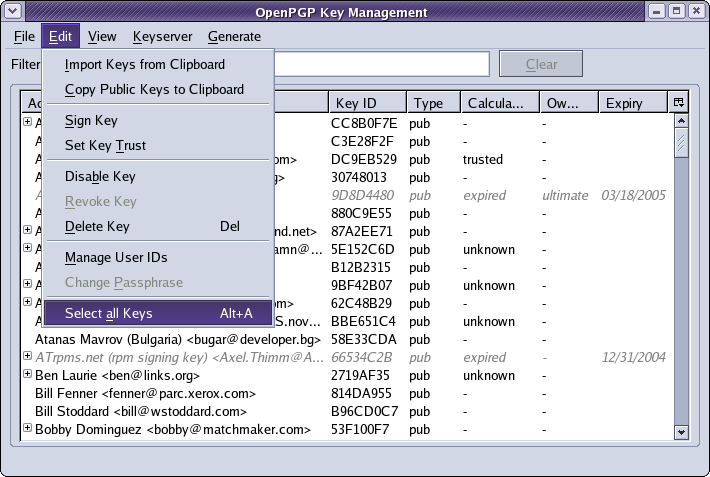
Task: Choose Disable Key from Edit menu
Action: click(x=158, y=176)
